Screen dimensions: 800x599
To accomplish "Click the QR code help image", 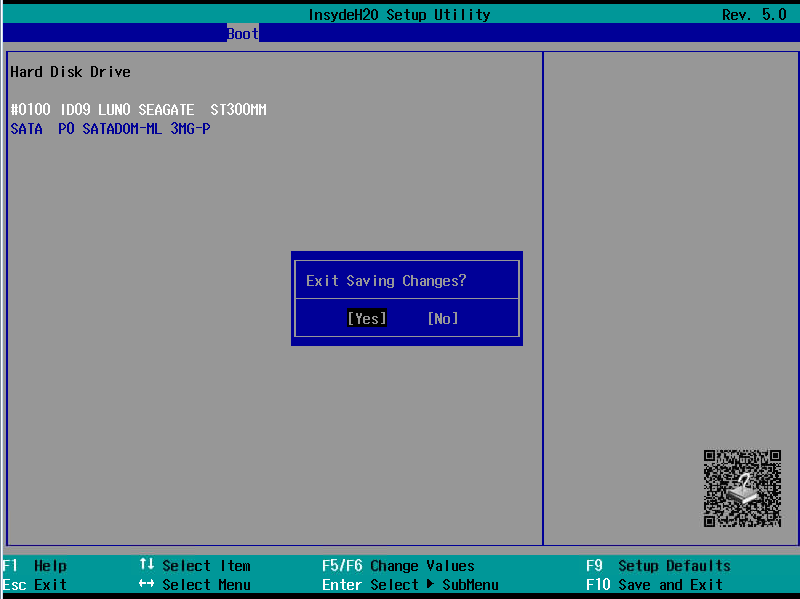I will tap(742, 488).
